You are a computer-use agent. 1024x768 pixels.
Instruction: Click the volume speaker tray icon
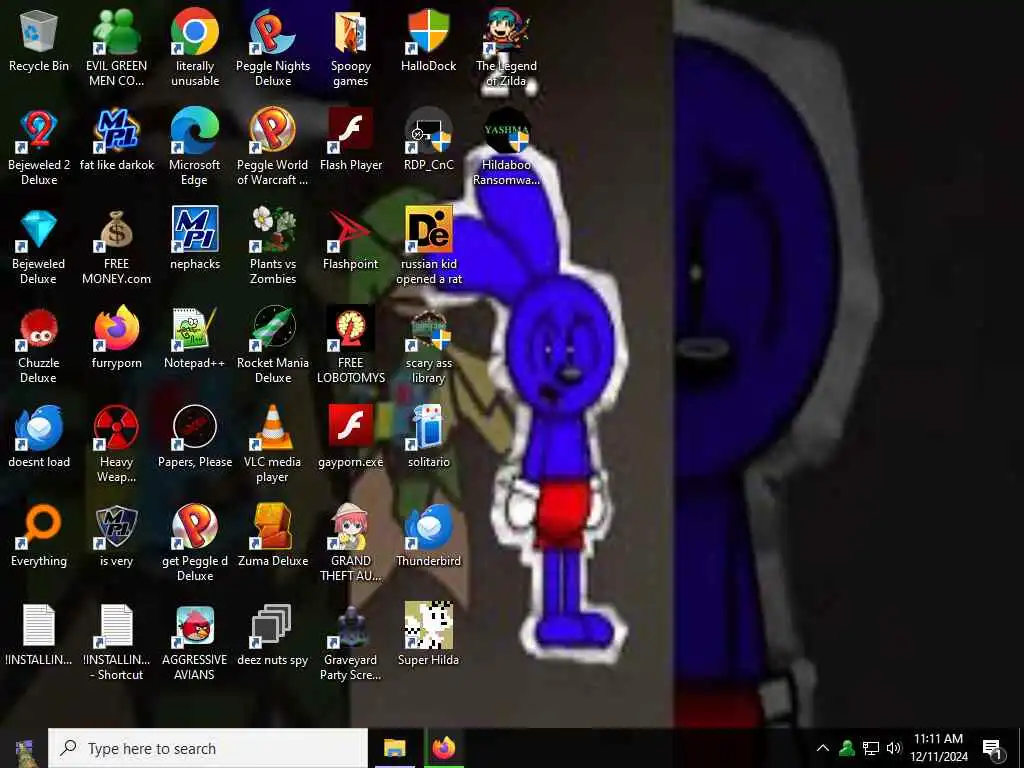point(894,748)
